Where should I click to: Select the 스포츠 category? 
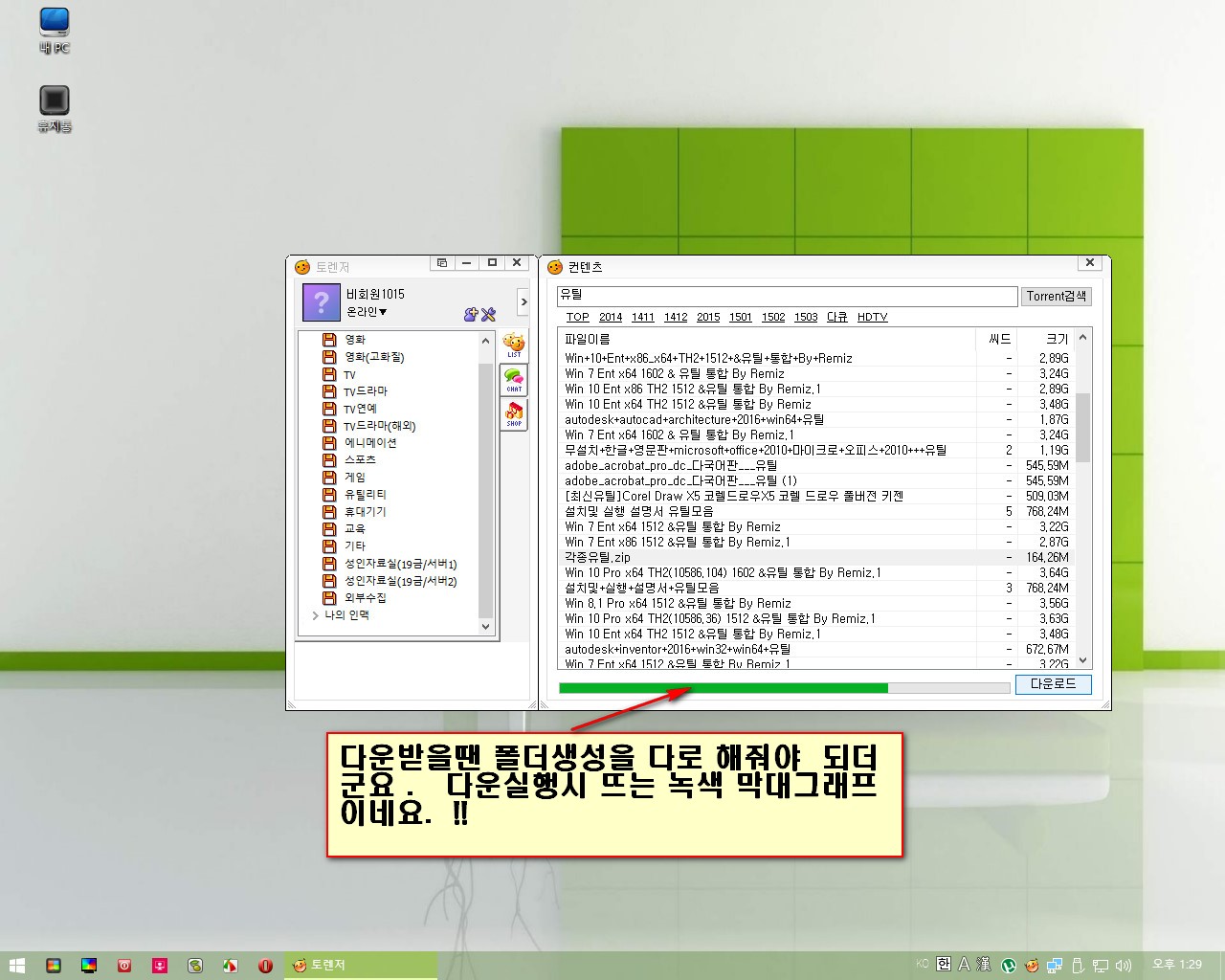click(x=360, y=460)
